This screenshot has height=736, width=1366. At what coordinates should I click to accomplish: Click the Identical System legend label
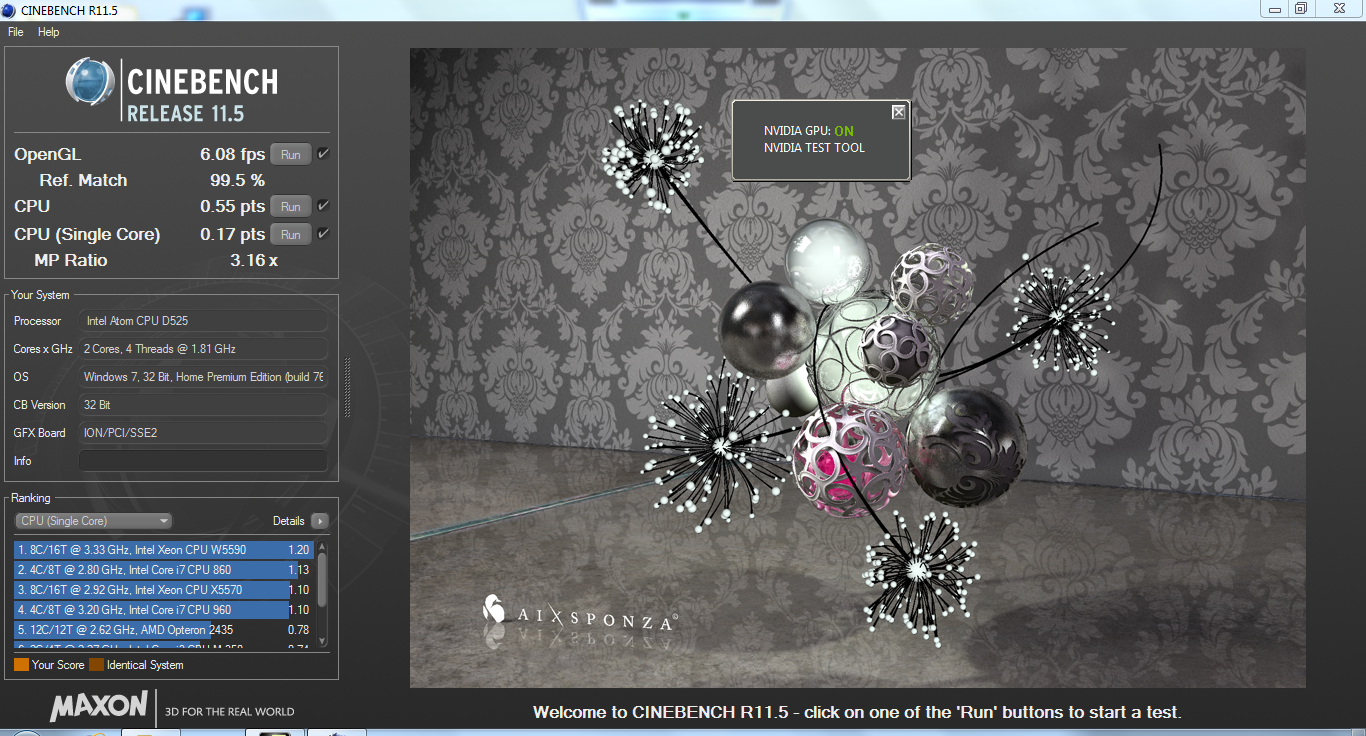pos(145,665)
